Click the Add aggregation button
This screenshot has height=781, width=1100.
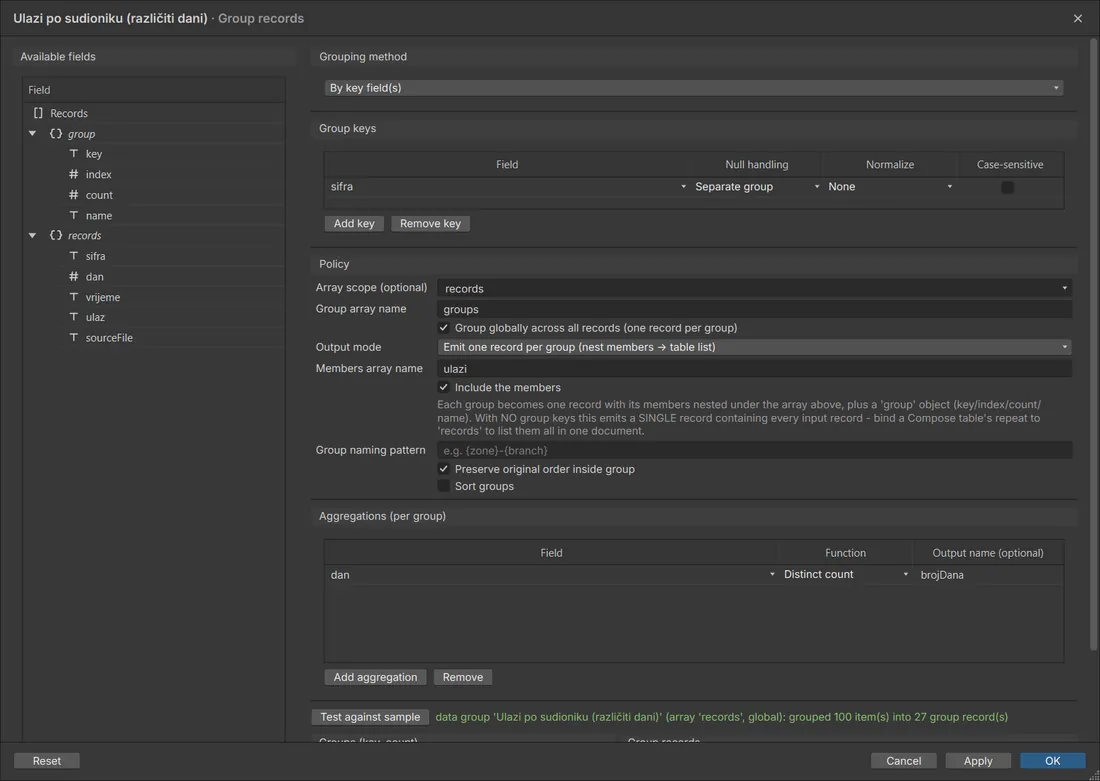pyautogui.click(x=375, y=677)
